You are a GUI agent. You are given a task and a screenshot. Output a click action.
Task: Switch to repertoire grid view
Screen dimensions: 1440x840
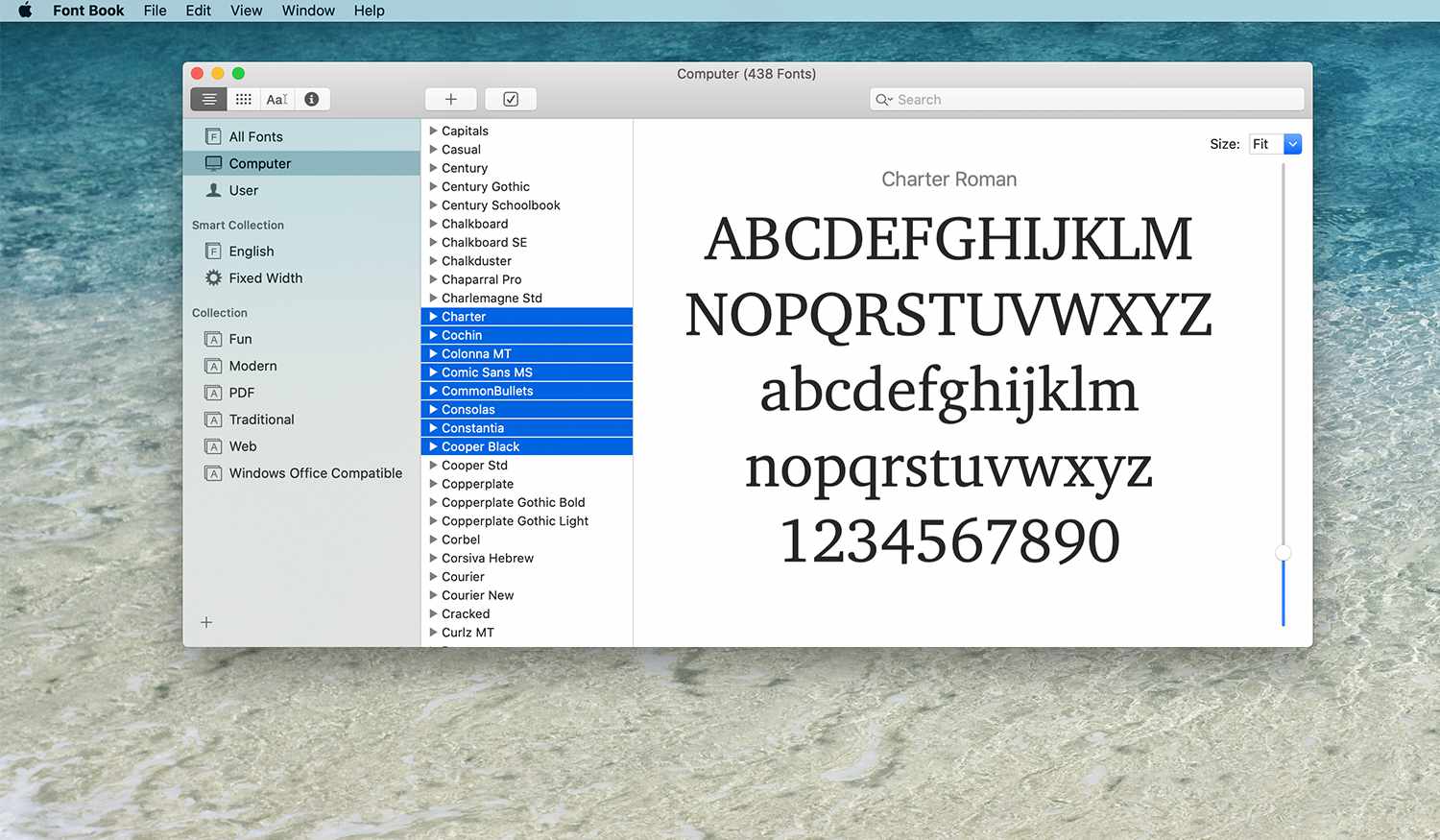pyautogui.click(x=244, y=99)
